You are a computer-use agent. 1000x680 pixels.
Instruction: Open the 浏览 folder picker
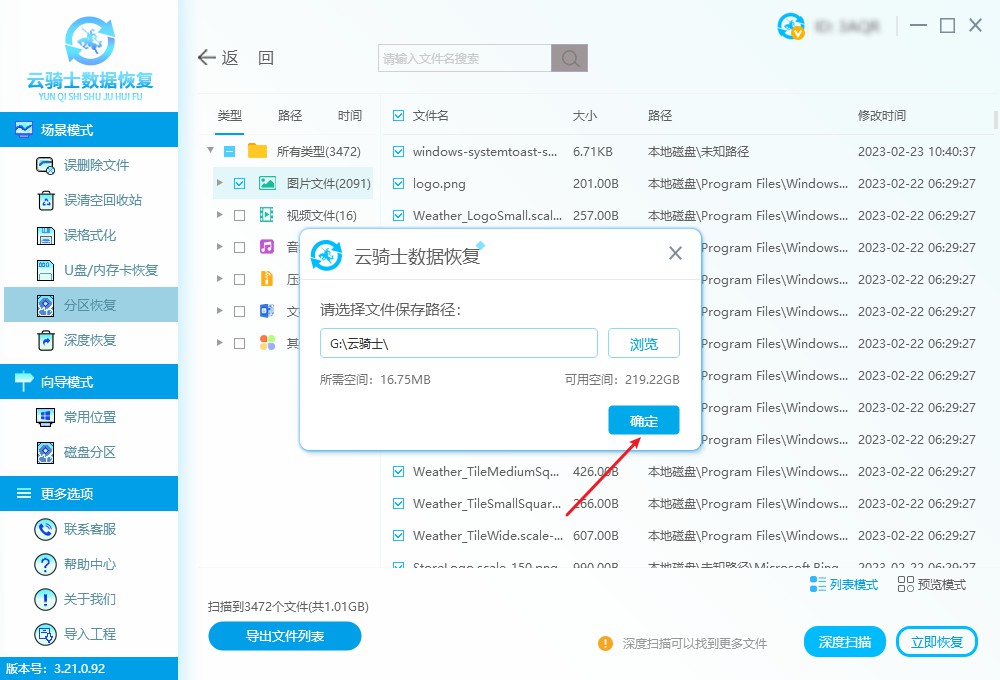[643, 343]
